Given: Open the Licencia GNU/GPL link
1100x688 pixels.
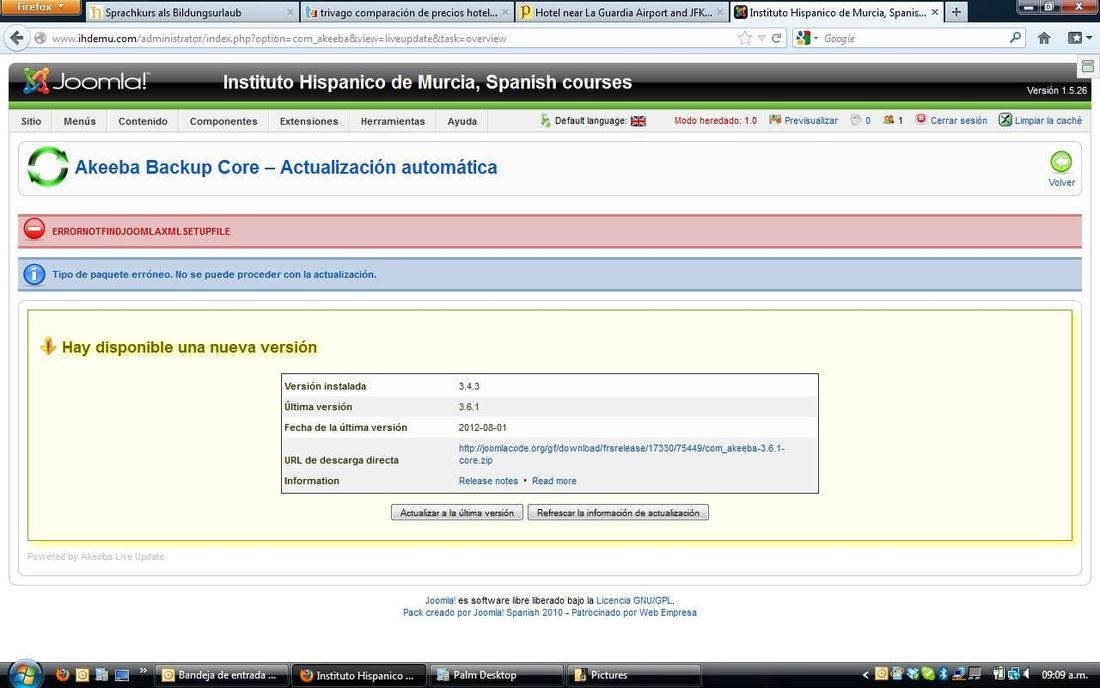Looking at the screenshot, I should pos(634,600).
